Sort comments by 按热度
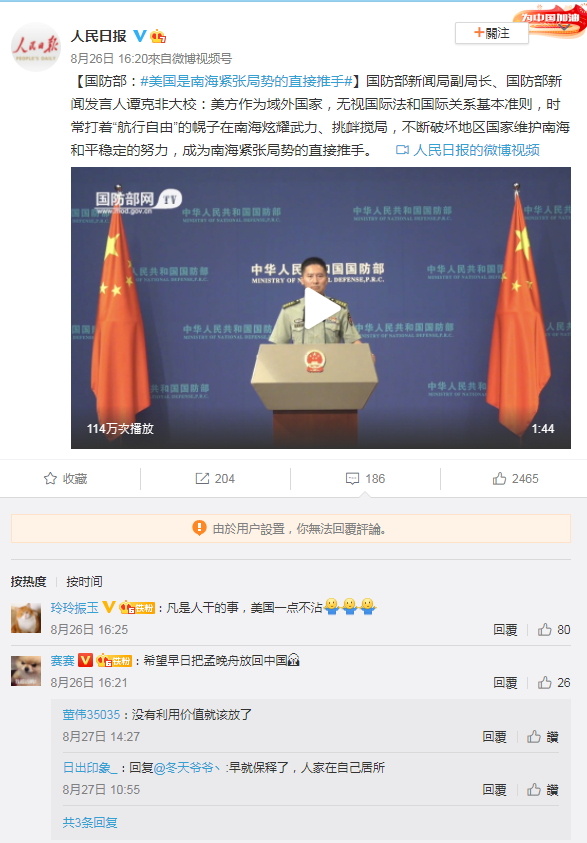 [x=28, y=581]
